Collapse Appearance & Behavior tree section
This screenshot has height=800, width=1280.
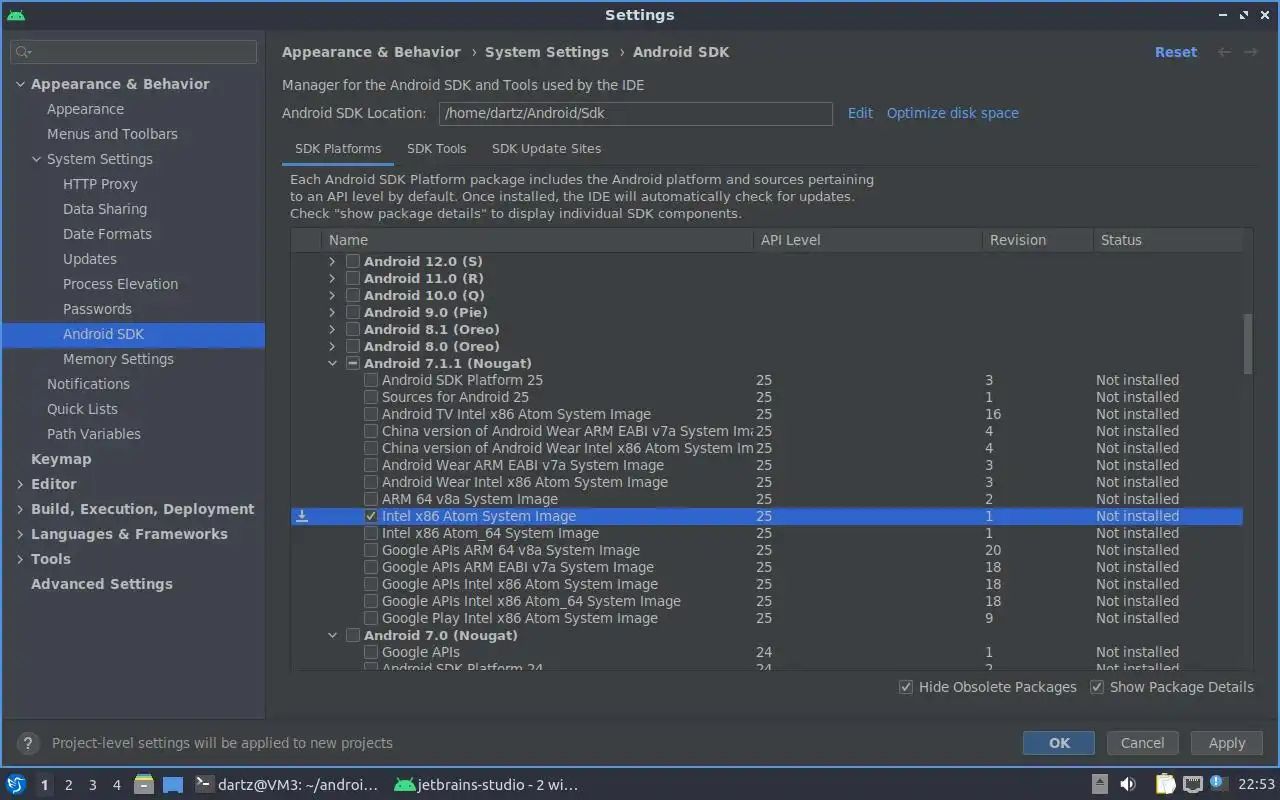pos(20,84)
